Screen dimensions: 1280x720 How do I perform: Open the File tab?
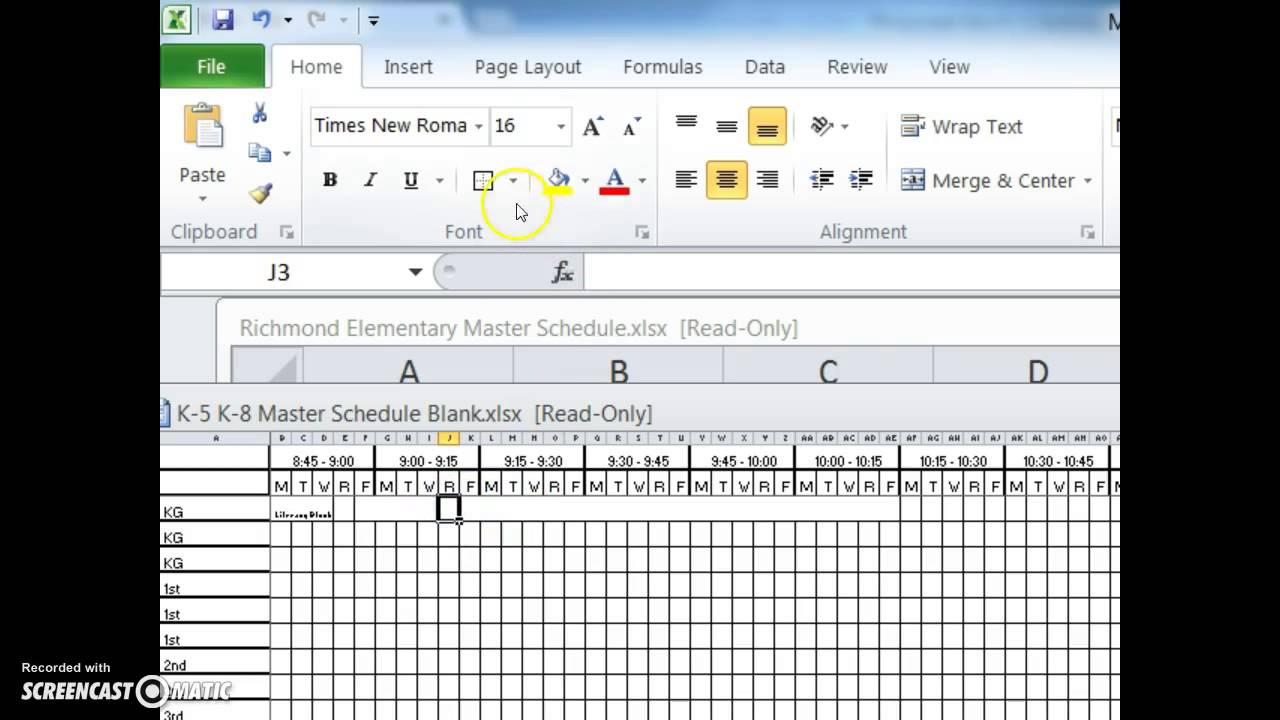click(x=211, y=66)
